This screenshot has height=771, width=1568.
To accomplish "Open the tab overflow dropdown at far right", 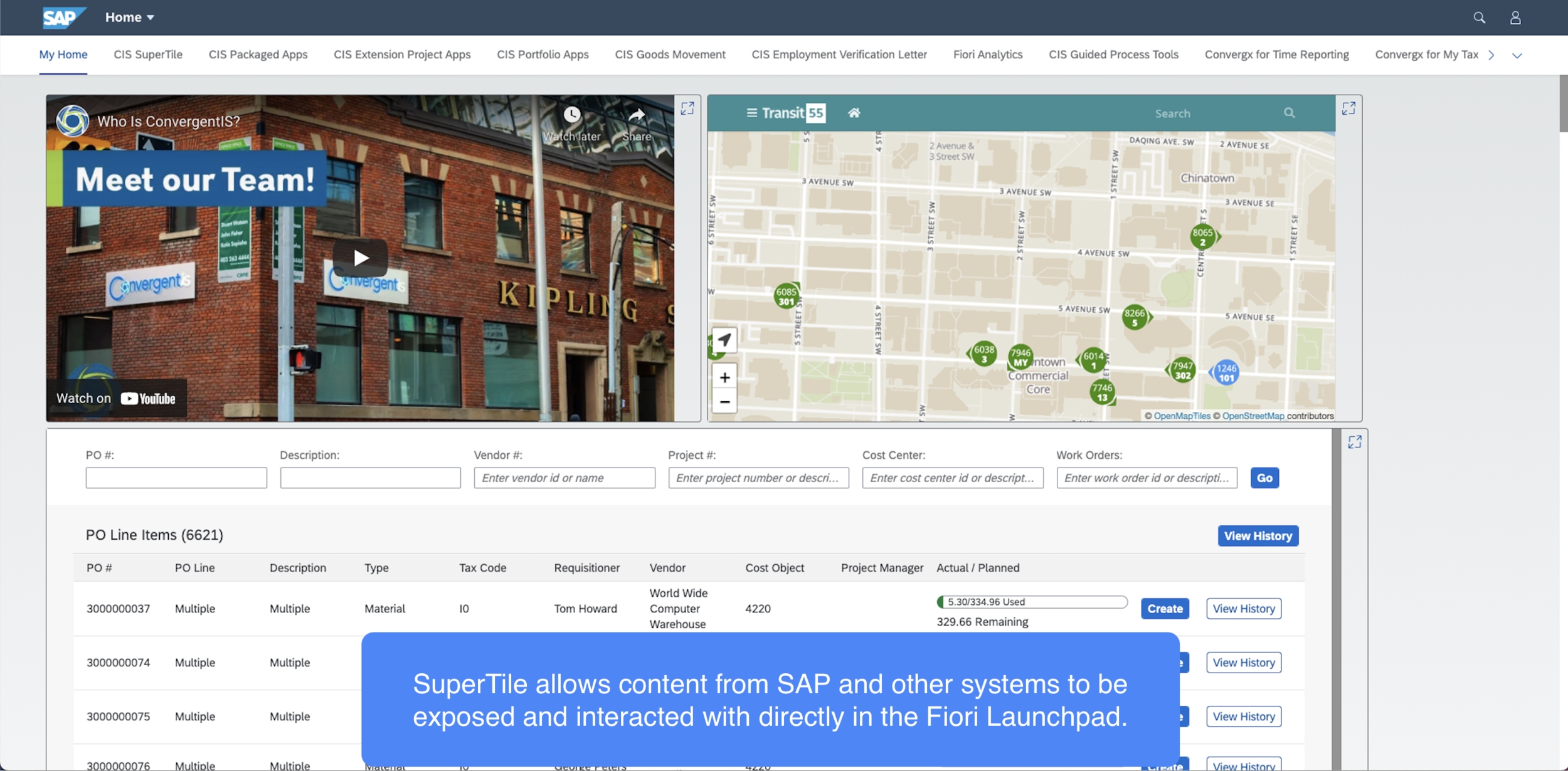I will (1518, 55).
